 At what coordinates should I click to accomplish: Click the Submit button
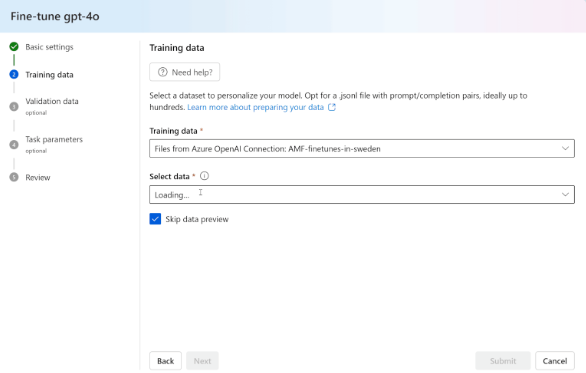tap(503, 361)
